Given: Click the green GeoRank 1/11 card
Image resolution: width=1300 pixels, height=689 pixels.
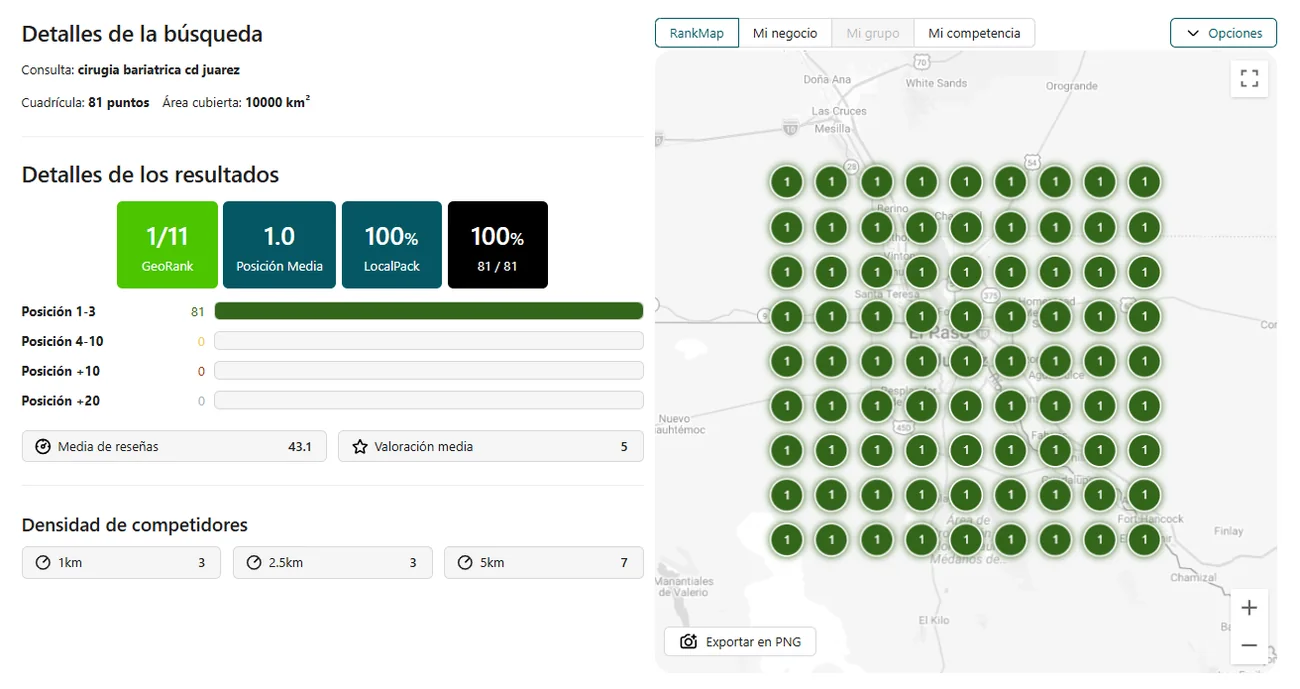Looking at the screenshot, I should (x=167, y=245).
